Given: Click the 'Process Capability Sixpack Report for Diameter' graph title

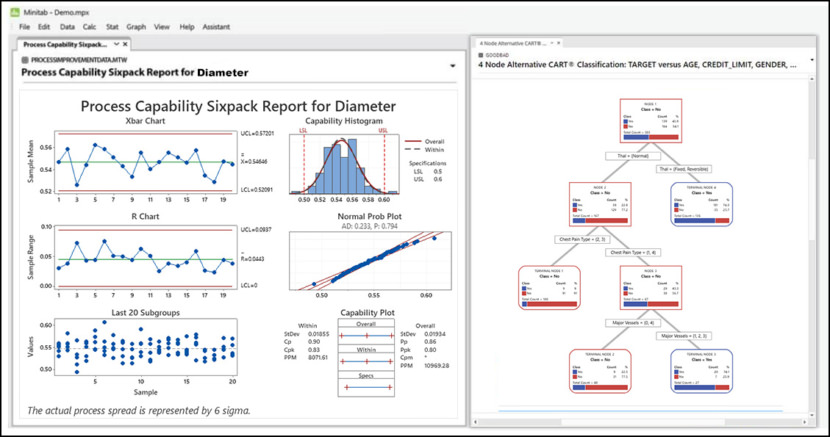Looking at the screenshot, I should coord(238,106).
